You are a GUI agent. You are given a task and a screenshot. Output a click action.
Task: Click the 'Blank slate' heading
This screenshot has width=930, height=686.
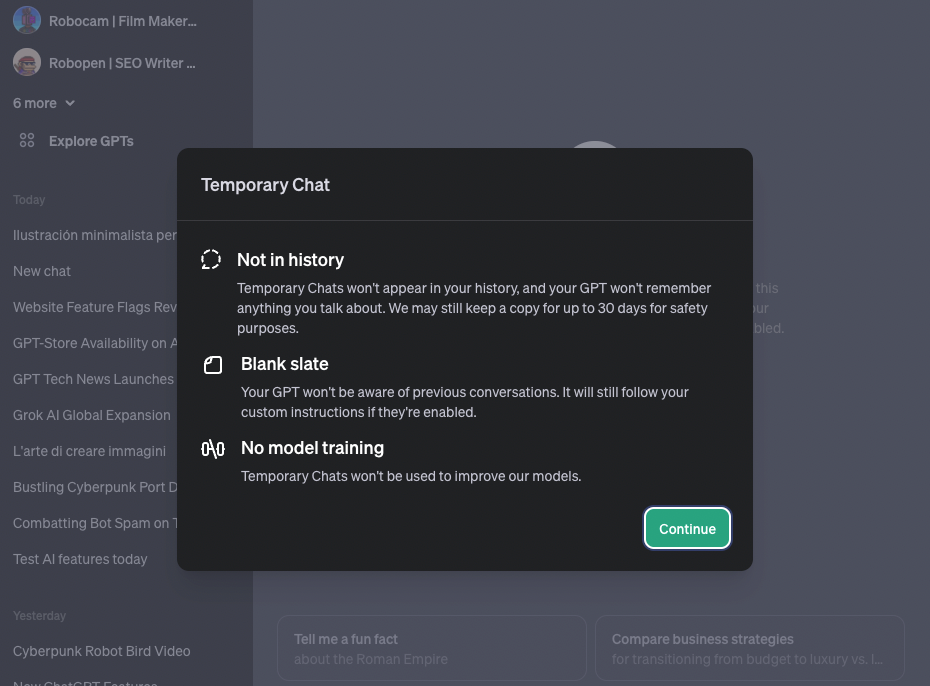285,364
